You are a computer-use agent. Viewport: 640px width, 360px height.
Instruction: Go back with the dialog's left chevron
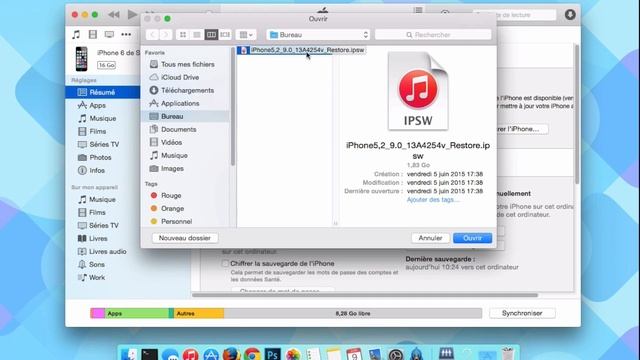[152, 35]
